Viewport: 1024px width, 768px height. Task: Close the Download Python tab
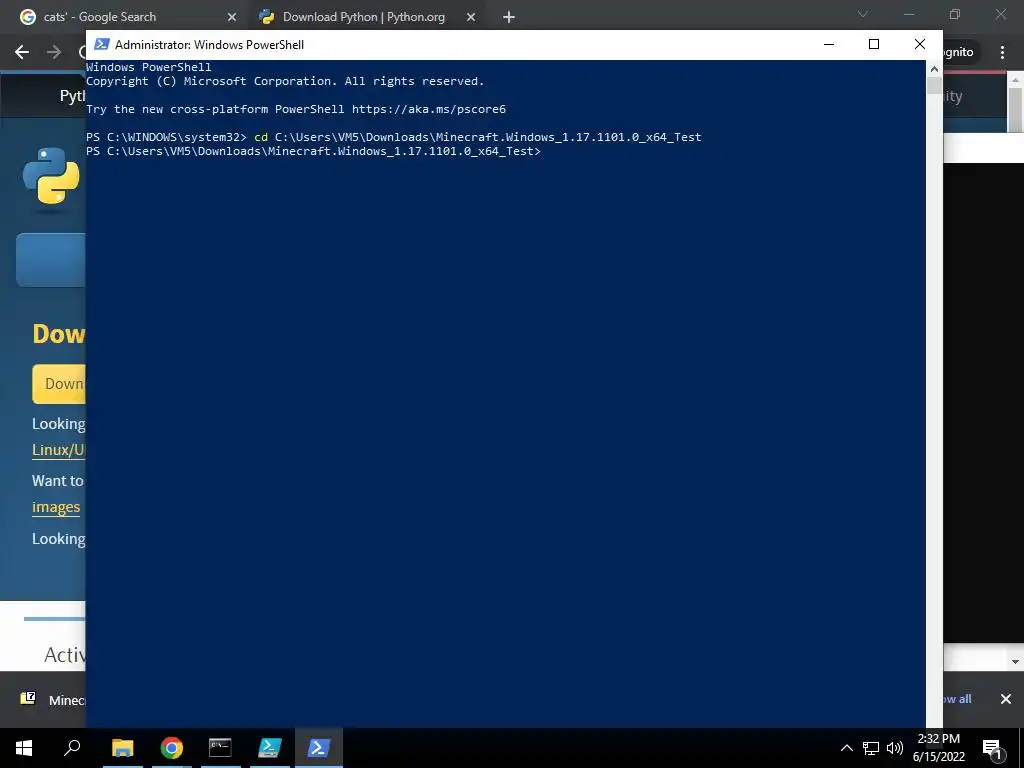tap(471, 17)
